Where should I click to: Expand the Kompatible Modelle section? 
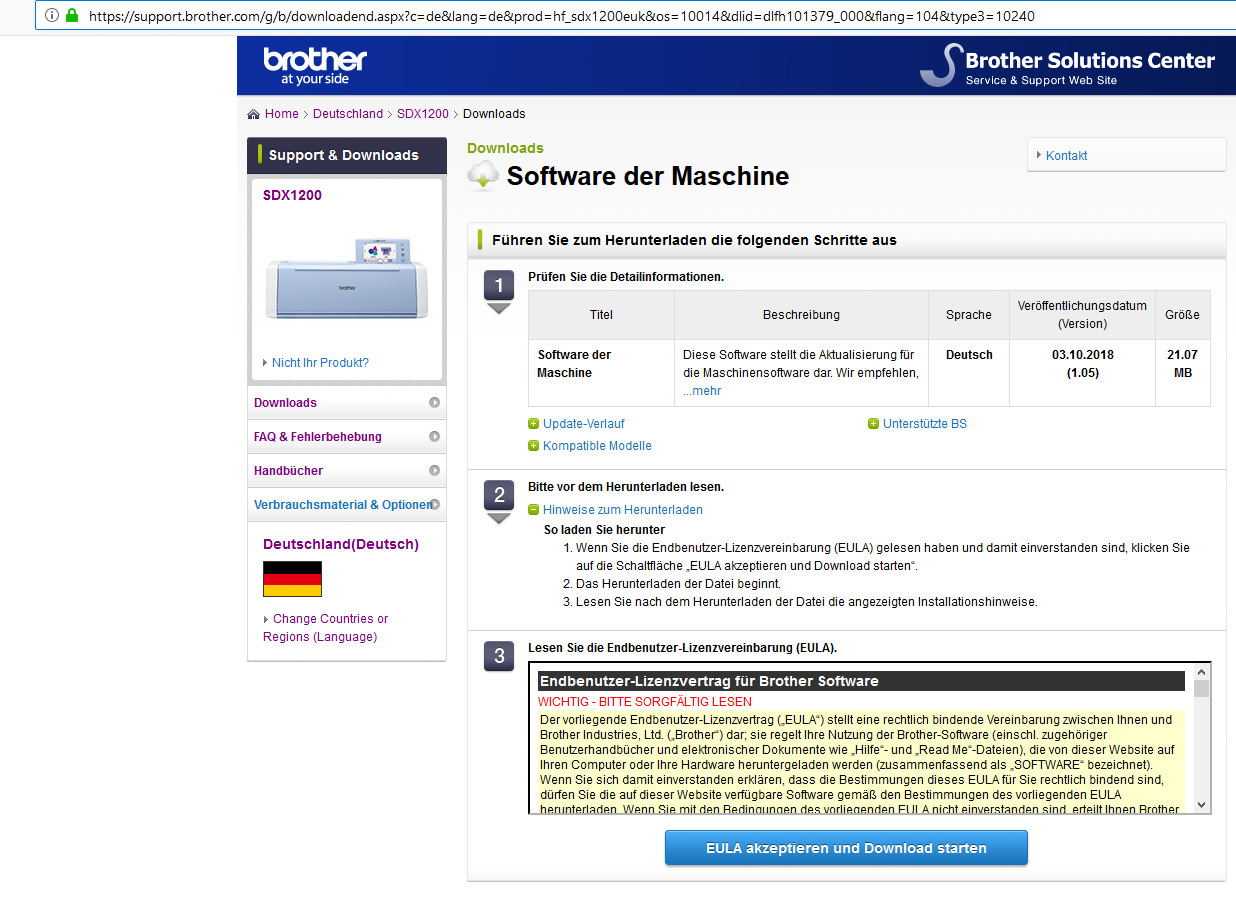pos(534,446)
